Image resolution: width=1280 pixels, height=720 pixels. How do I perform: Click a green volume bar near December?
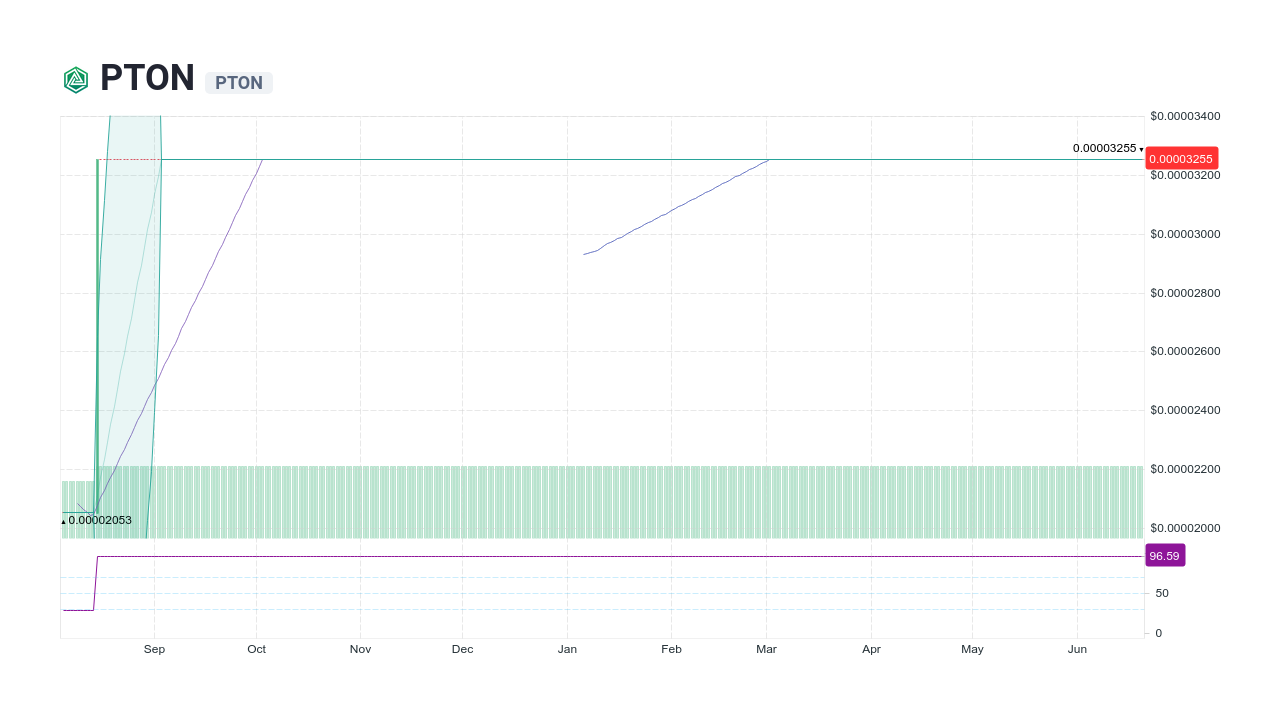pos(462,498)
